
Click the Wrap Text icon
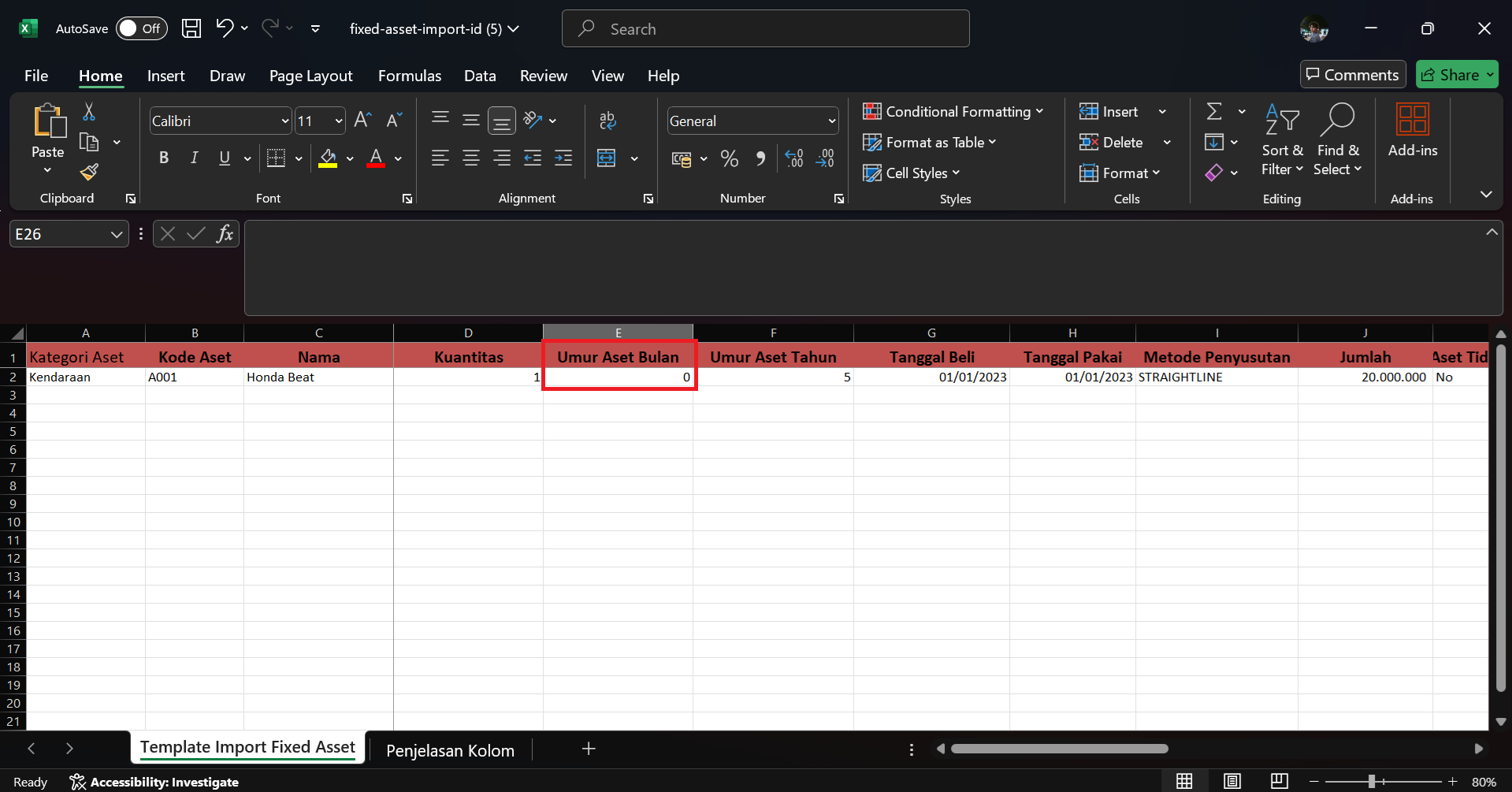tap(607, 121)
